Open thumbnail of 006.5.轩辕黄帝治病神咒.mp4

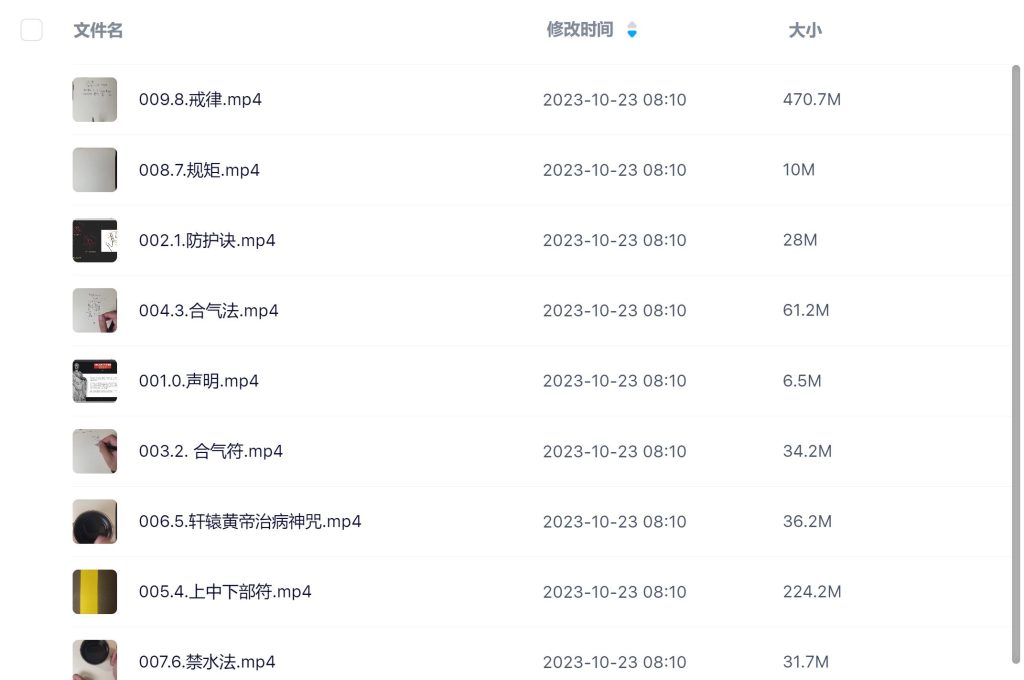(x=95, y=521)
